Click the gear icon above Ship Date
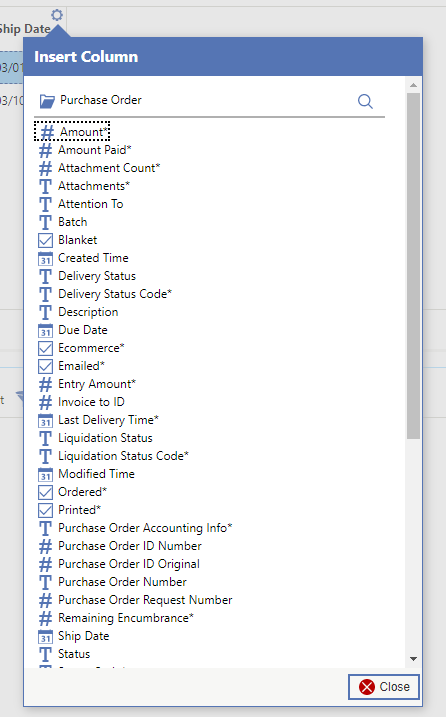446x717 pixels. coord(56,15)
